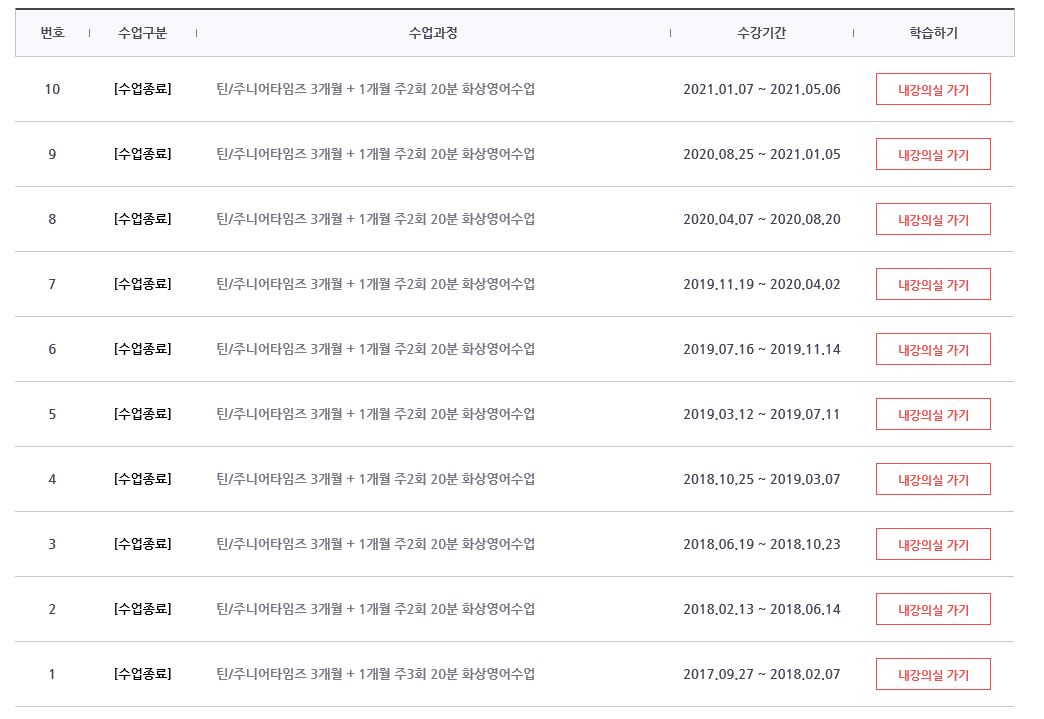The height and width of the screenshot is (719, 1044).
Task: Go to classroom for course number 7
Action: 933,284
